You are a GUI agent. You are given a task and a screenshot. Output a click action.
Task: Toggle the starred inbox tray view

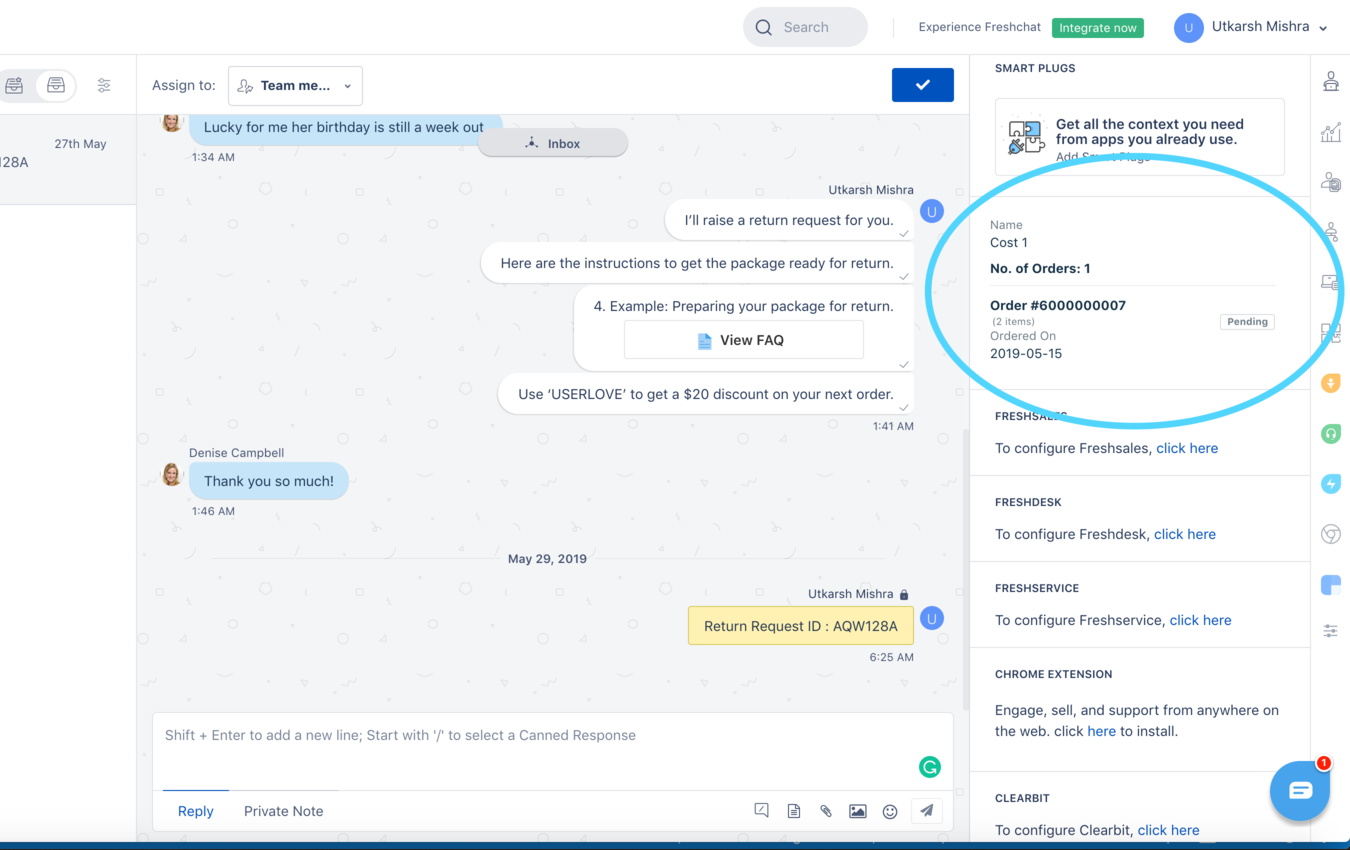pyautogui.click(x=15, y=86)
